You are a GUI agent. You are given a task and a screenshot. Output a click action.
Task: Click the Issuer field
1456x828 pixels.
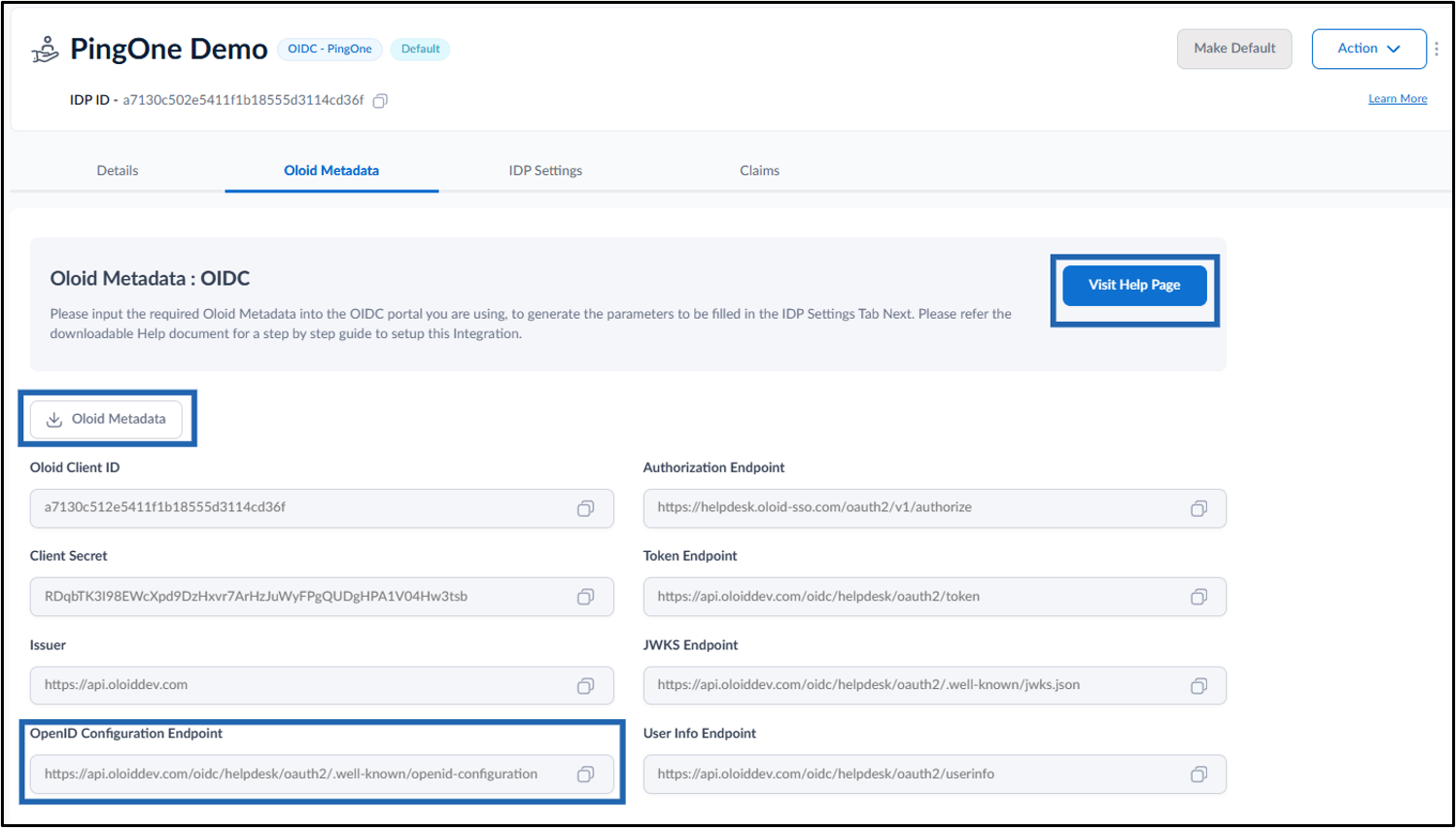pos(322,686)
